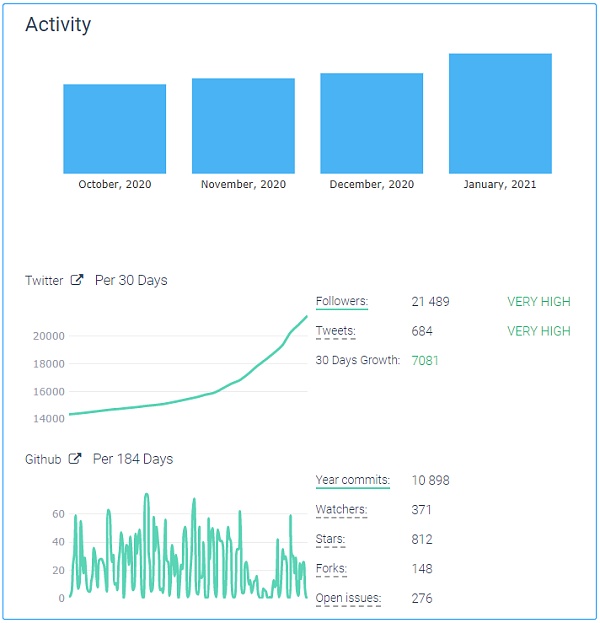Click the Activity heading
This screenshot has height=623, width=600.
coord(58,25)
